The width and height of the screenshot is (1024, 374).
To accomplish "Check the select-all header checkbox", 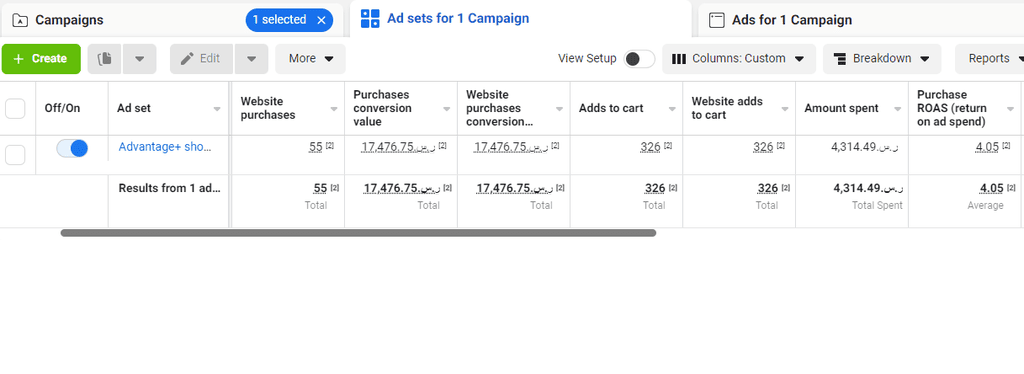I will coord(15,108).
